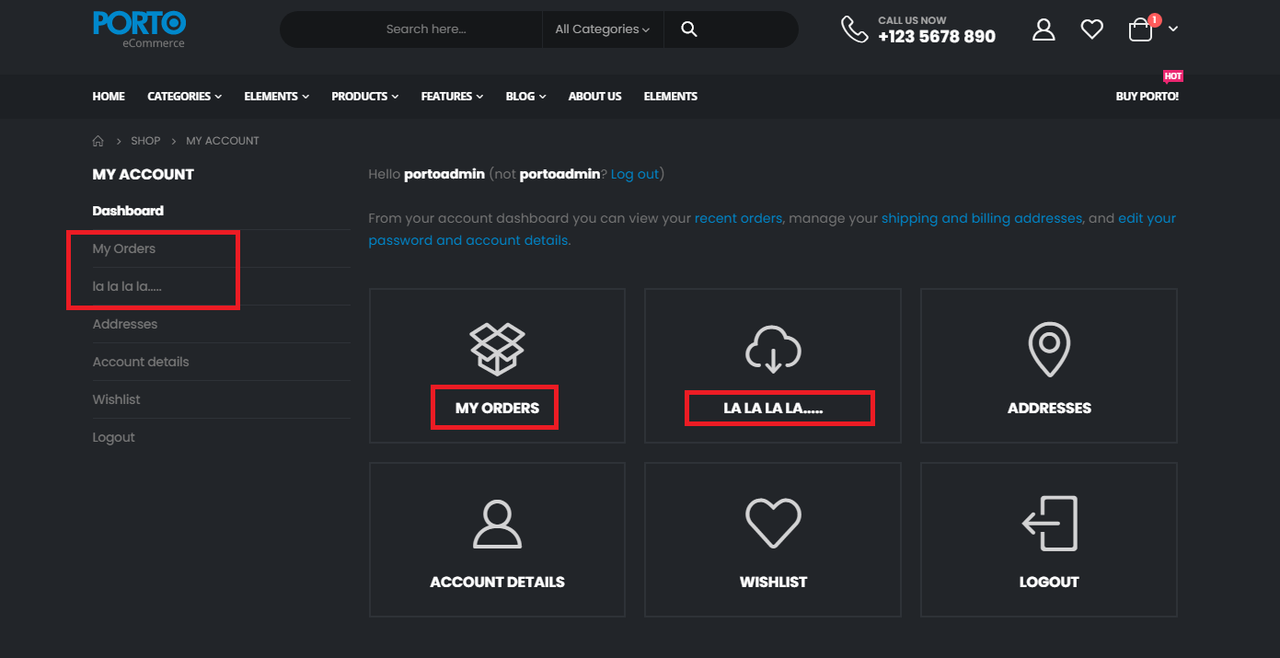Screen dimensions: 1280x658
Task: Click the cloud download icon tile
Action: coord(773,349)
